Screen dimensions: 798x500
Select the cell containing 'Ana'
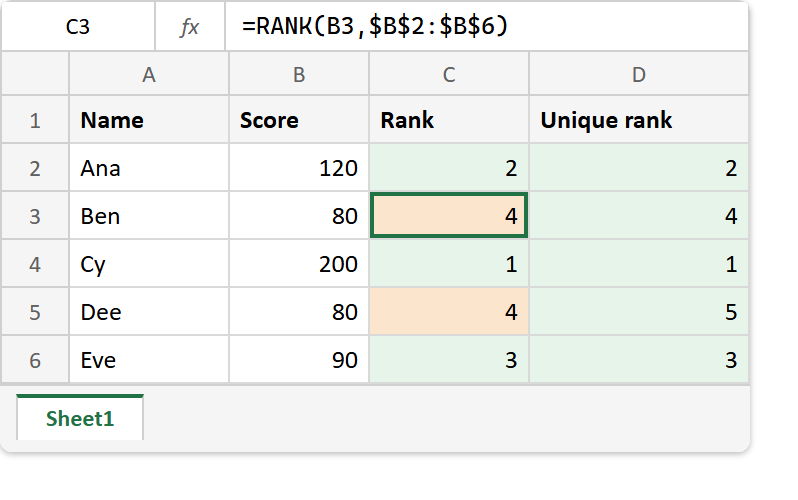pos(149,168)
